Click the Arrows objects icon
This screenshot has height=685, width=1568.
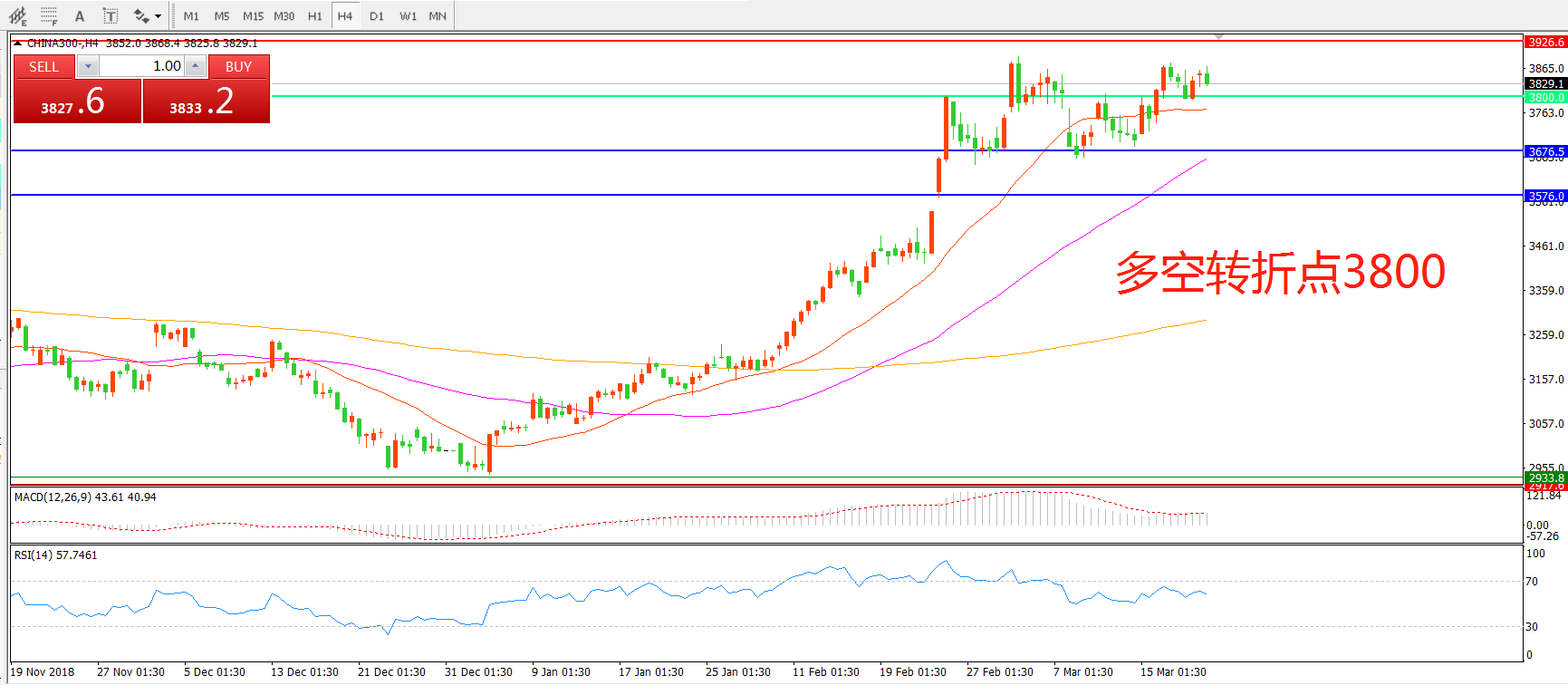pos(140,15)
